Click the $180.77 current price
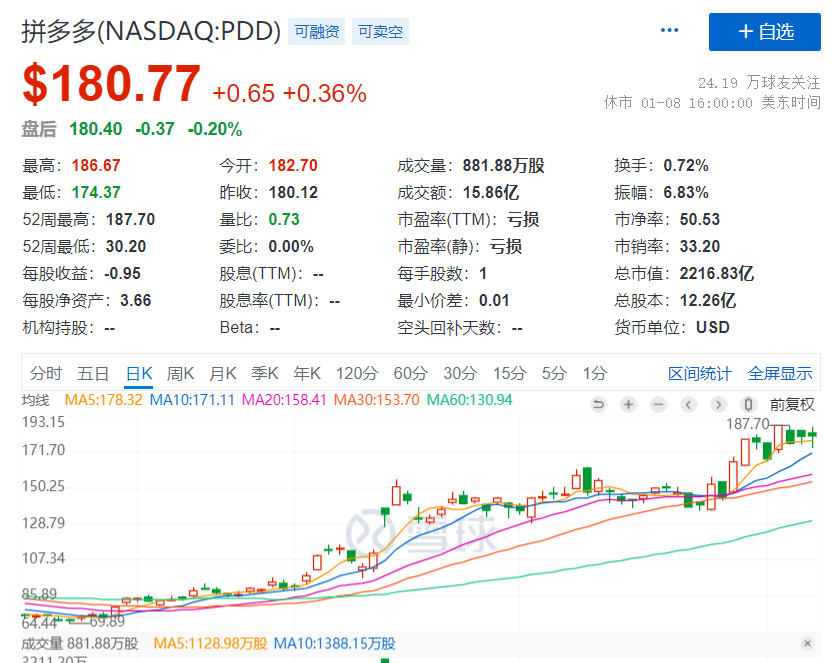This screenshot has width=840, height=663. [x=111, y=84]
